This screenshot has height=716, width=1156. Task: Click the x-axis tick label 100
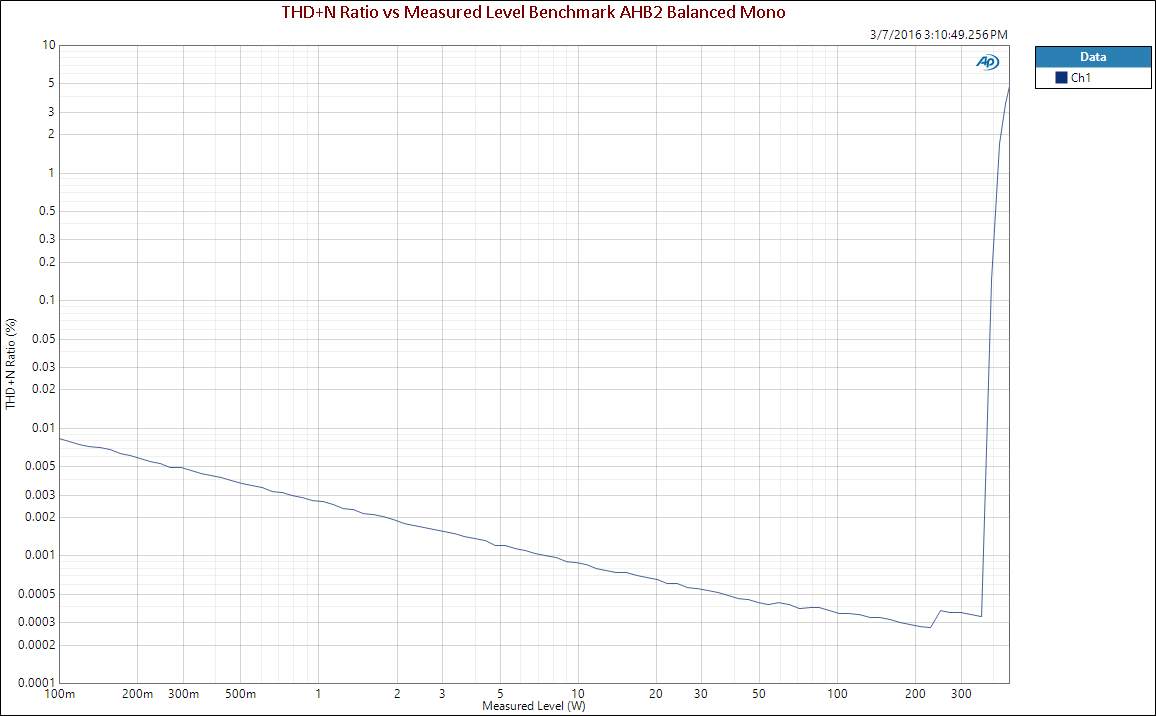[838, 694]
